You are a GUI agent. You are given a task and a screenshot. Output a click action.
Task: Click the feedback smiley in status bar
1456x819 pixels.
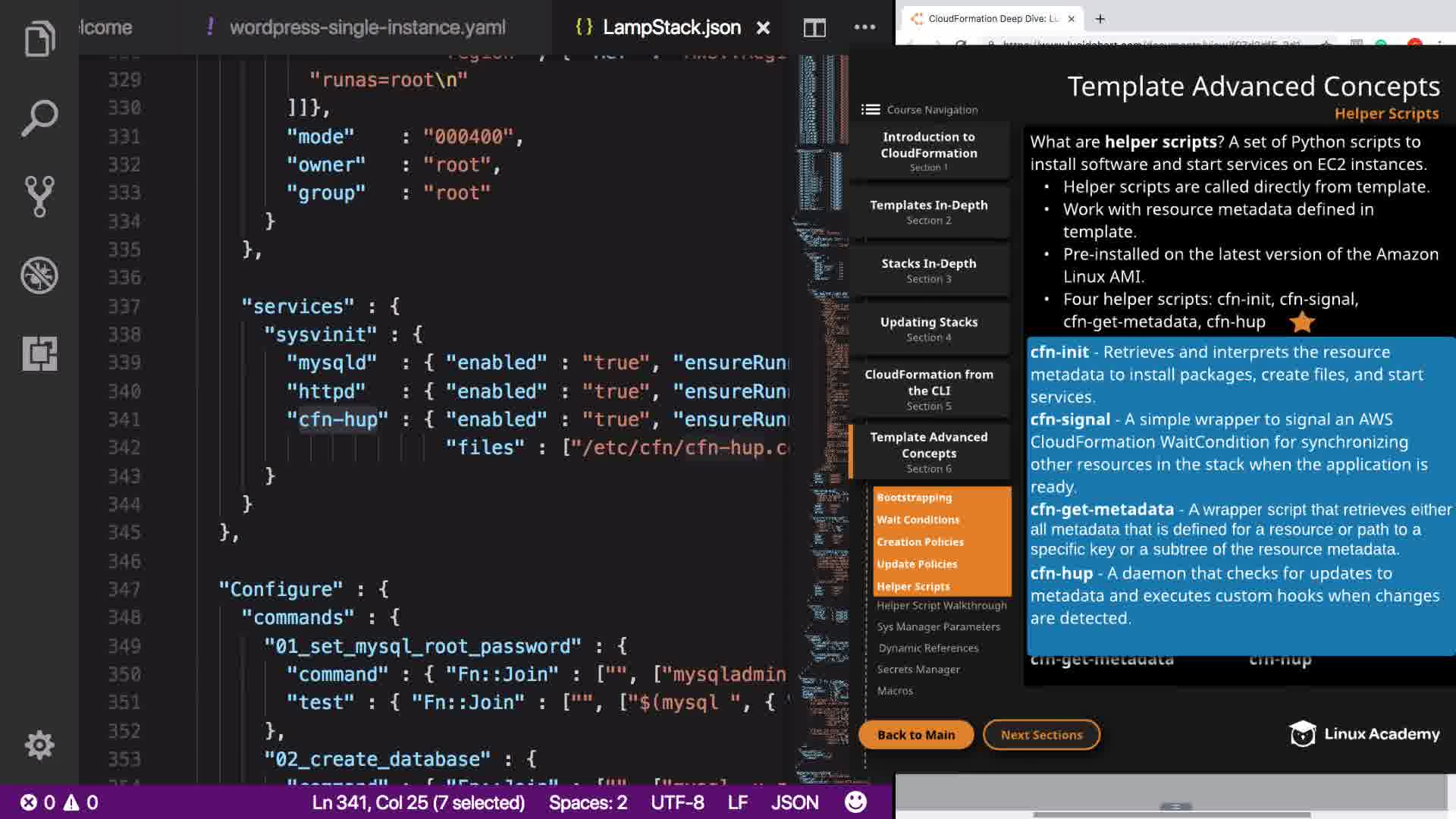(x=855, y=802)
